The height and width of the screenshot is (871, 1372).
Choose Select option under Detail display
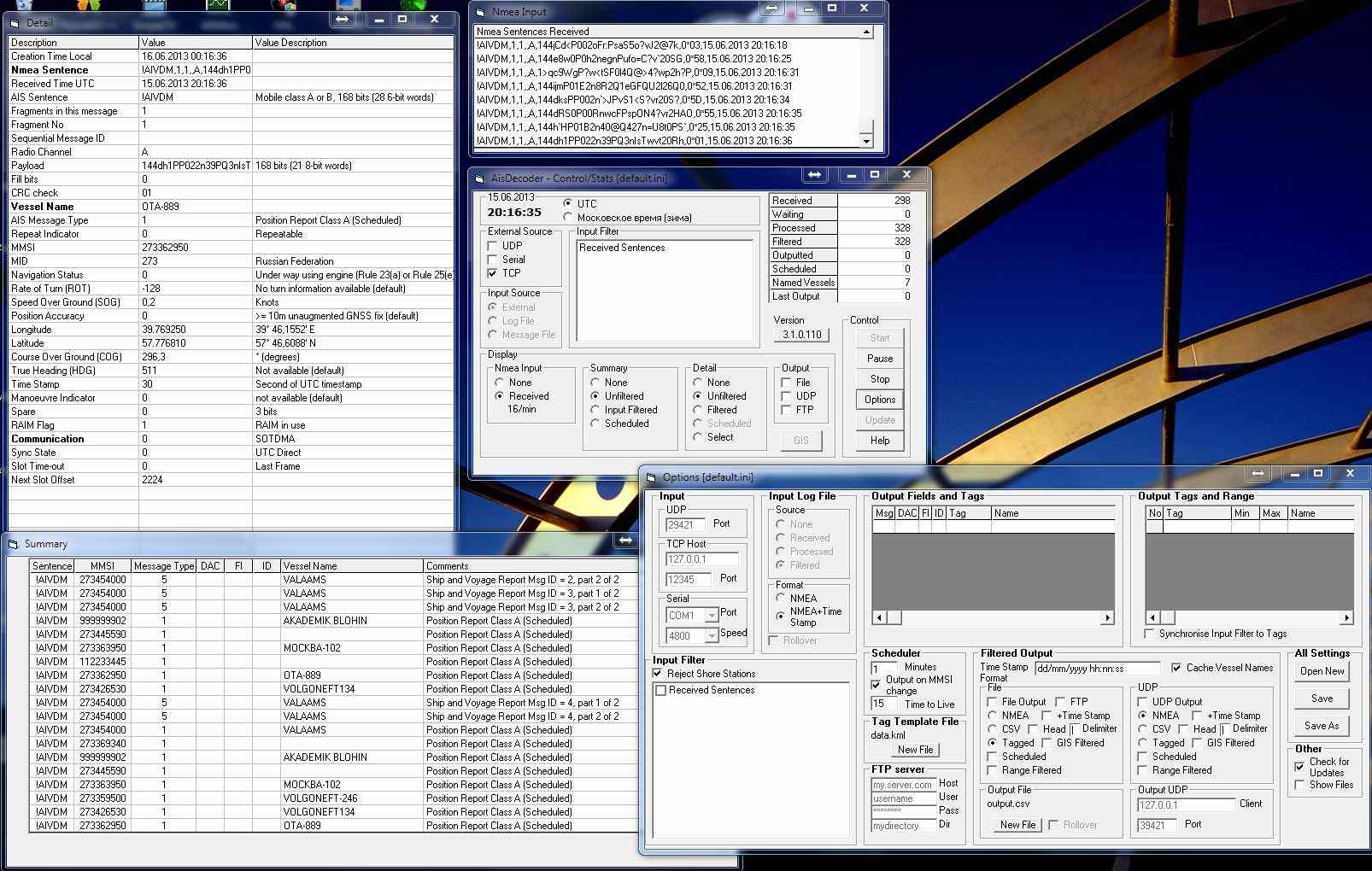[x=698, y=437]
